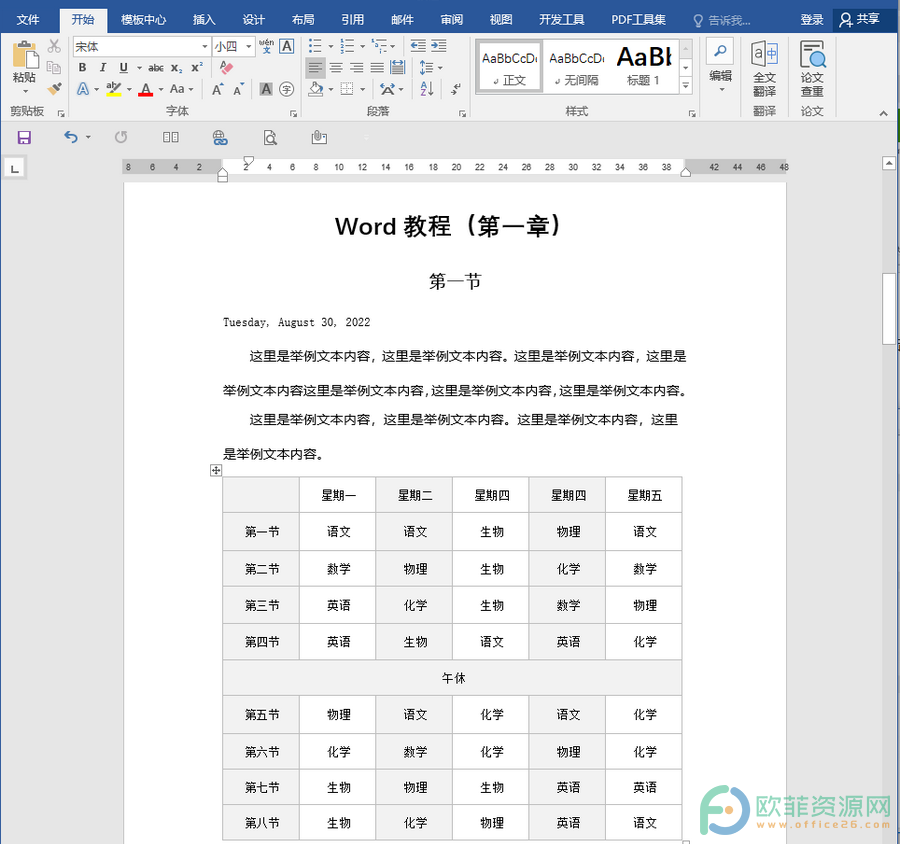Apply distributed alignment
The height and width of the screenshot is (844, 900).
(398, 68)
